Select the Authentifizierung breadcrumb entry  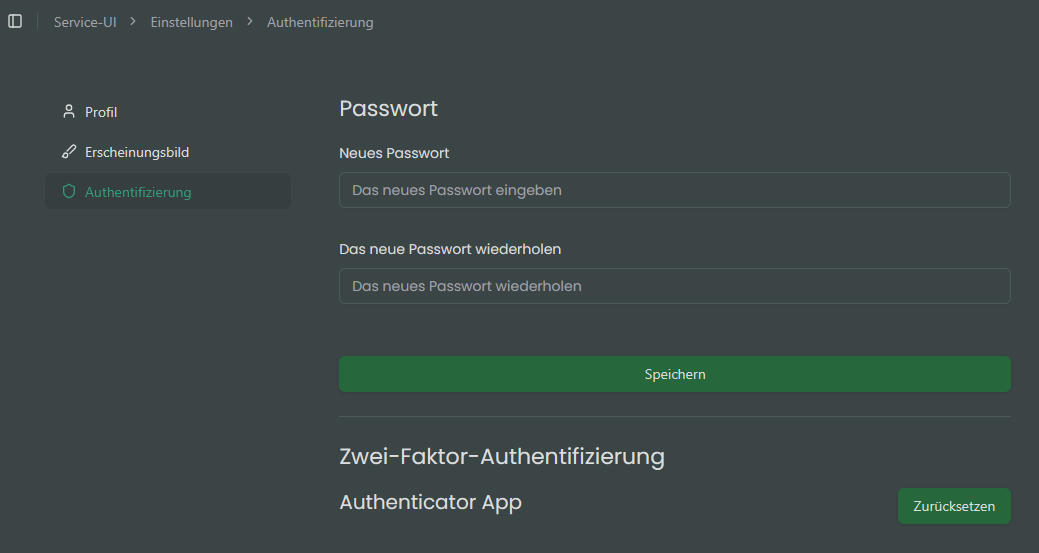[x=320, y=22]
